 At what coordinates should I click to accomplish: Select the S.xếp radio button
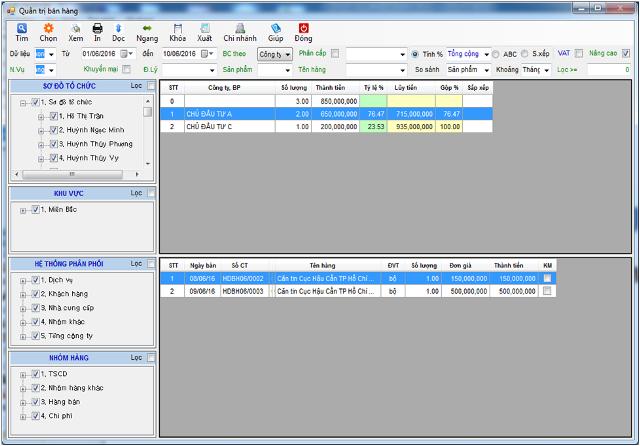click(x=524, y=53)
